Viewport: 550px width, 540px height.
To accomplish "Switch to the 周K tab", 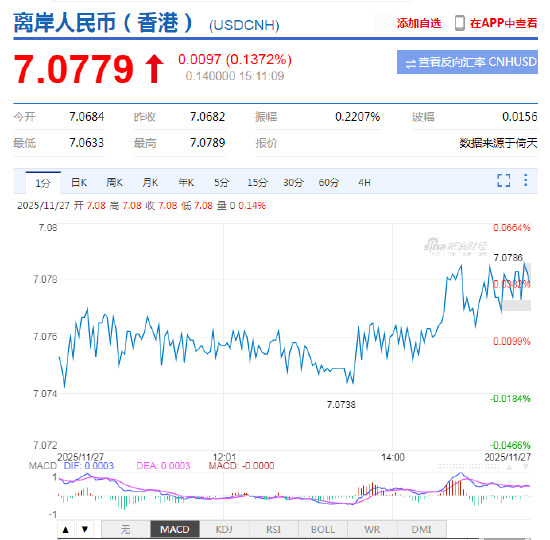I will (x=114, y=182).
